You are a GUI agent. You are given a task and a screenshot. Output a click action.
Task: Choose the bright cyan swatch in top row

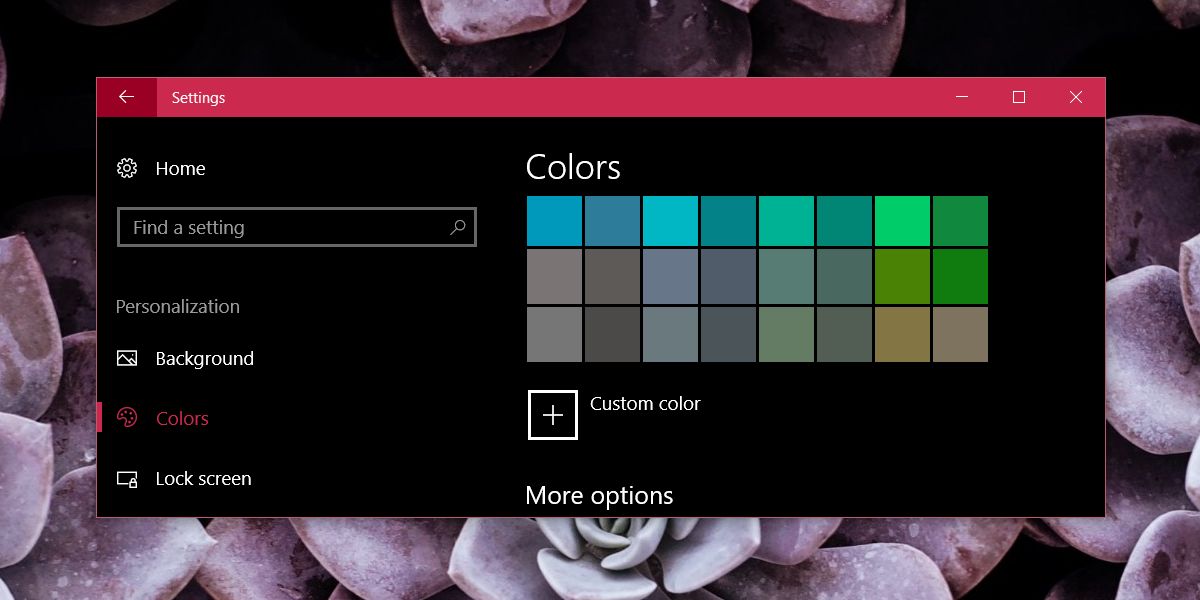[x=670, y=221]
